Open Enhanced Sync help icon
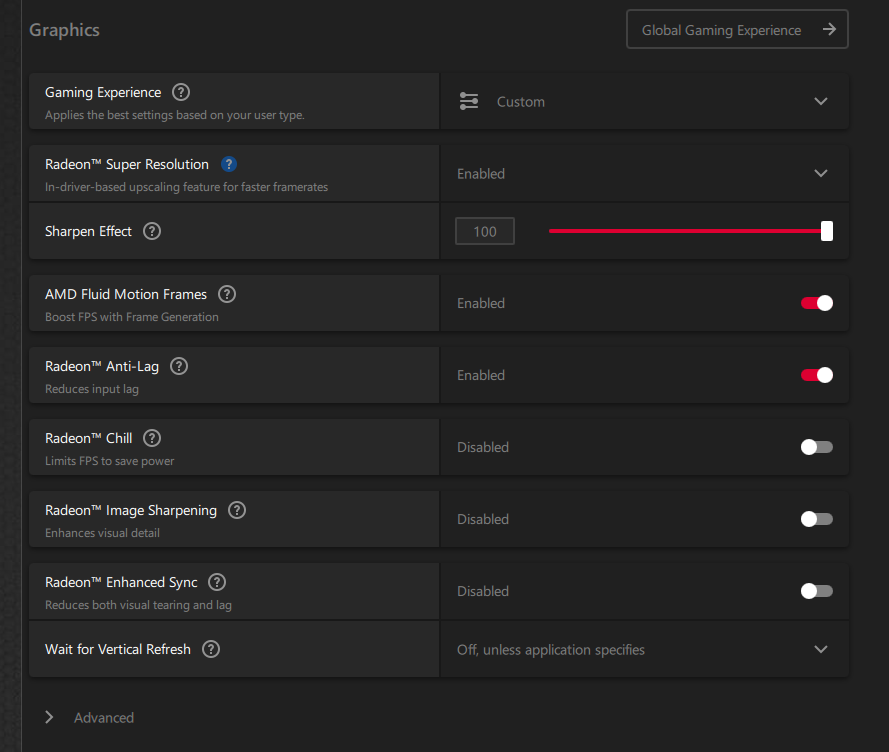Viewport: 889px width, 752px height. tap(217, 582)
